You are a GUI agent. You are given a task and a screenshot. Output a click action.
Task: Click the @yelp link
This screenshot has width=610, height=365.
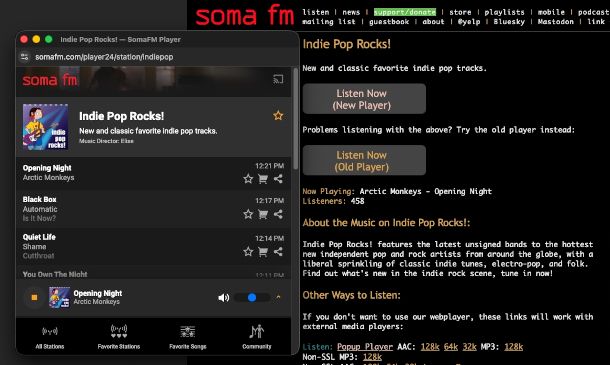pyautogui.click(x=469, y=22)
